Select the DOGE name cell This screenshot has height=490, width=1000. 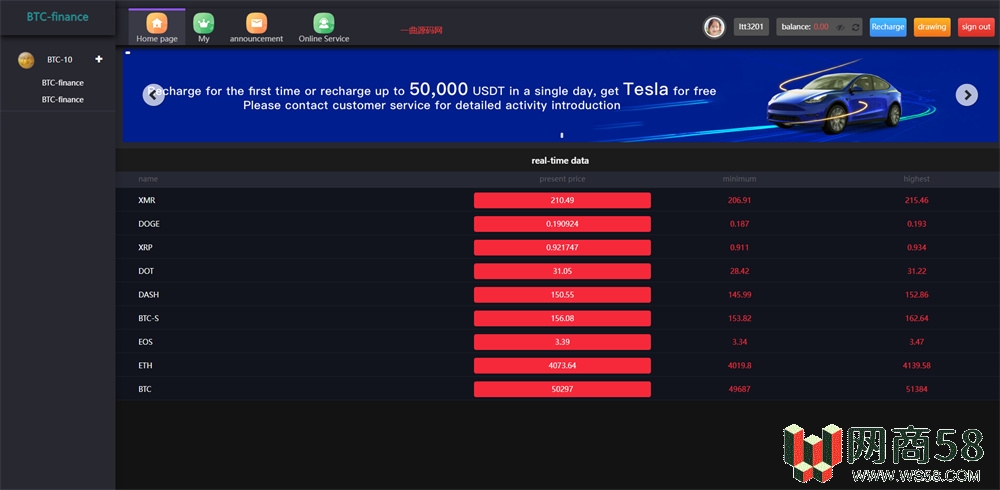point(149,224)
